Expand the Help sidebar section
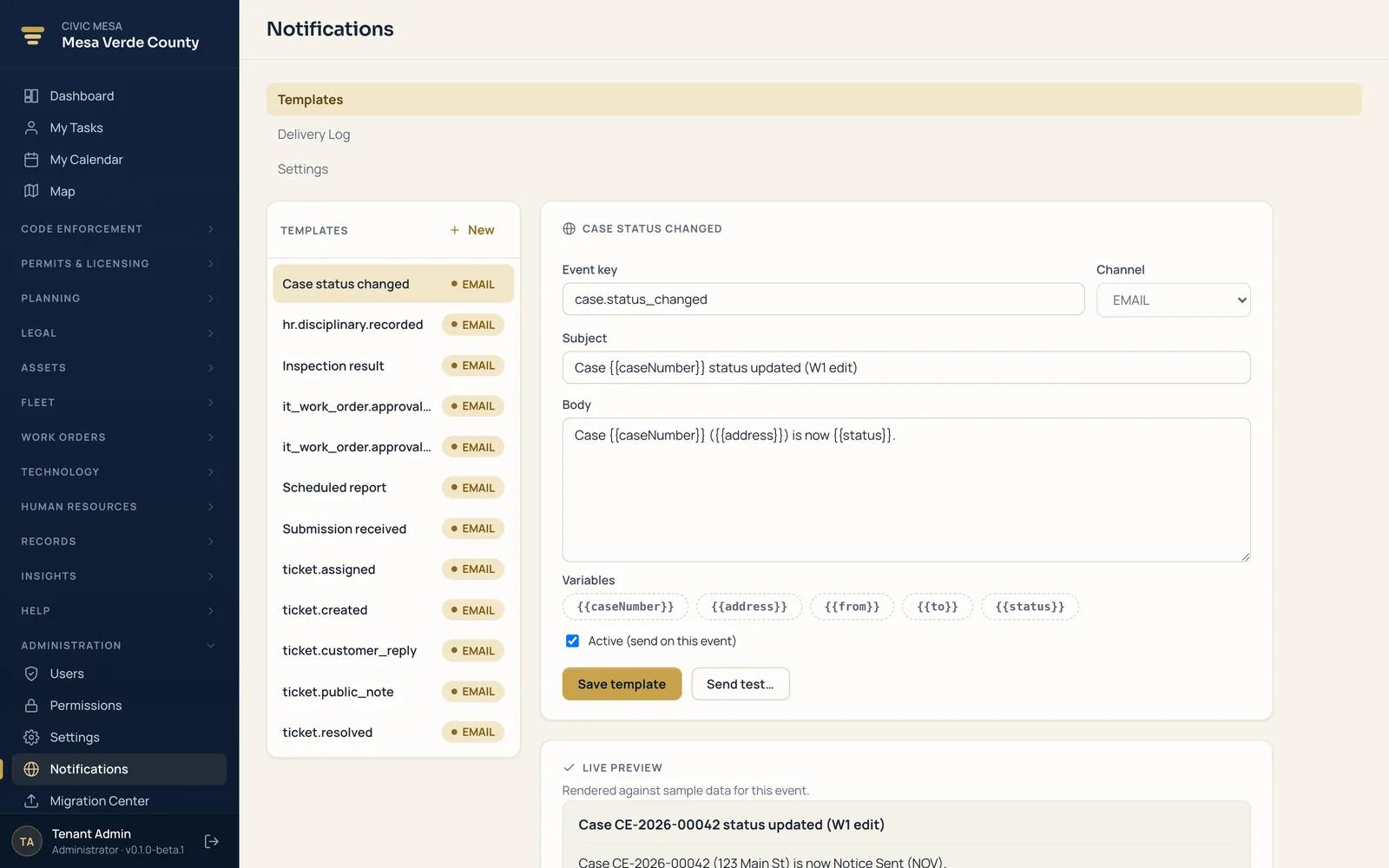 pyautogui.click(x=117, y=611)
